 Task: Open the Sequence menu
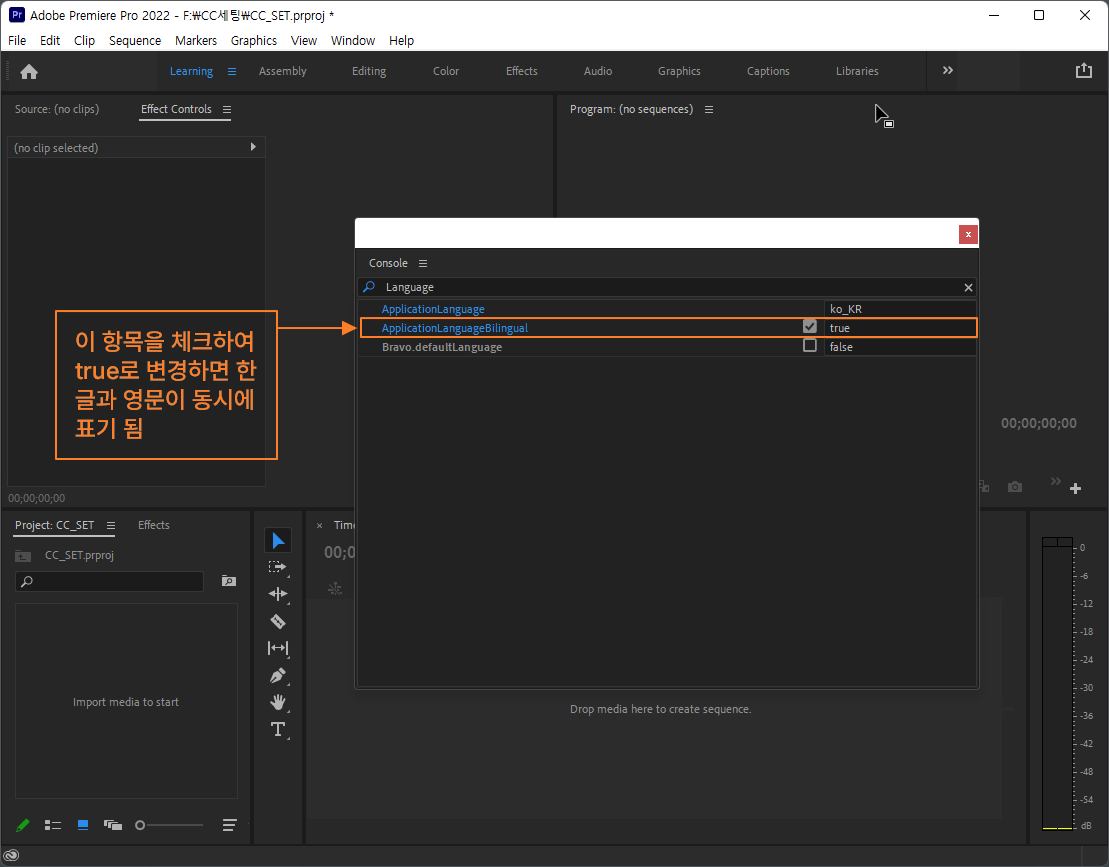point(135,40)
